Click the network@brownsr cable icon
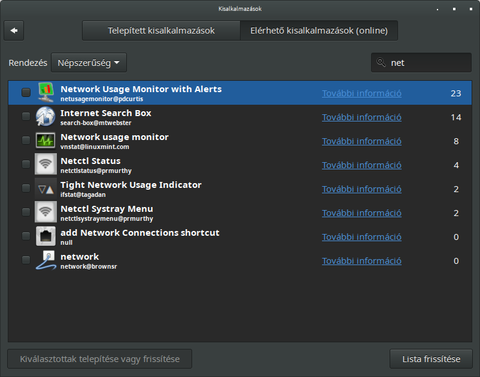 (46, 260)
